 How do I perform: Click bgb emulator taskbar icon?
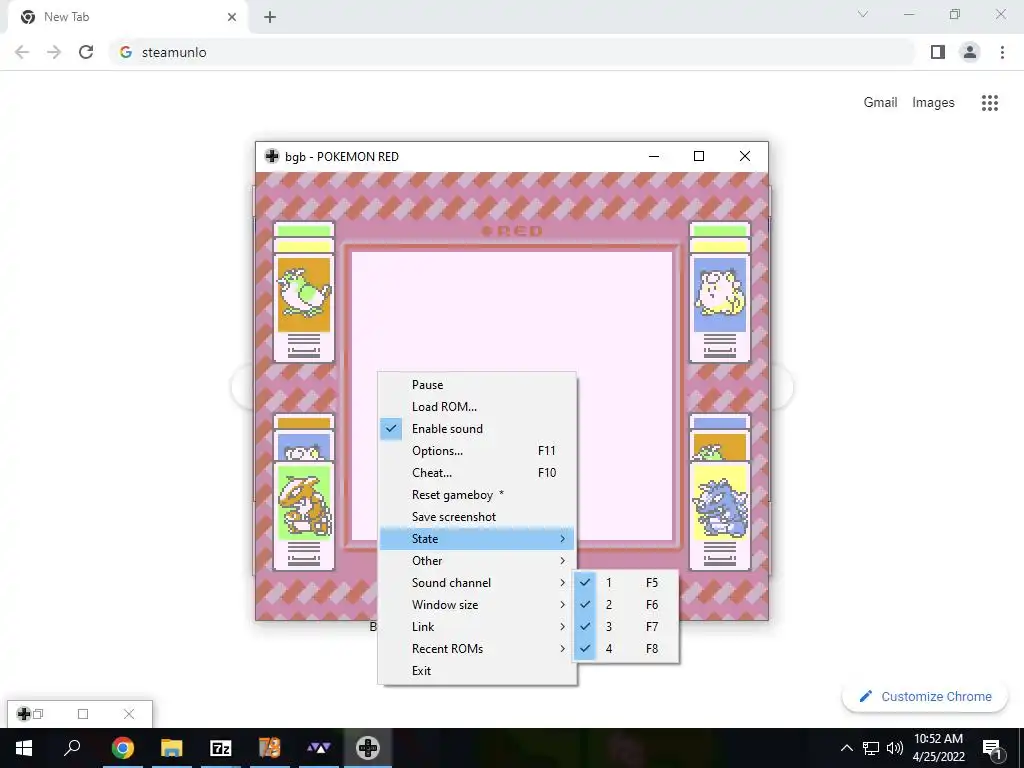[x=368, y=748]
